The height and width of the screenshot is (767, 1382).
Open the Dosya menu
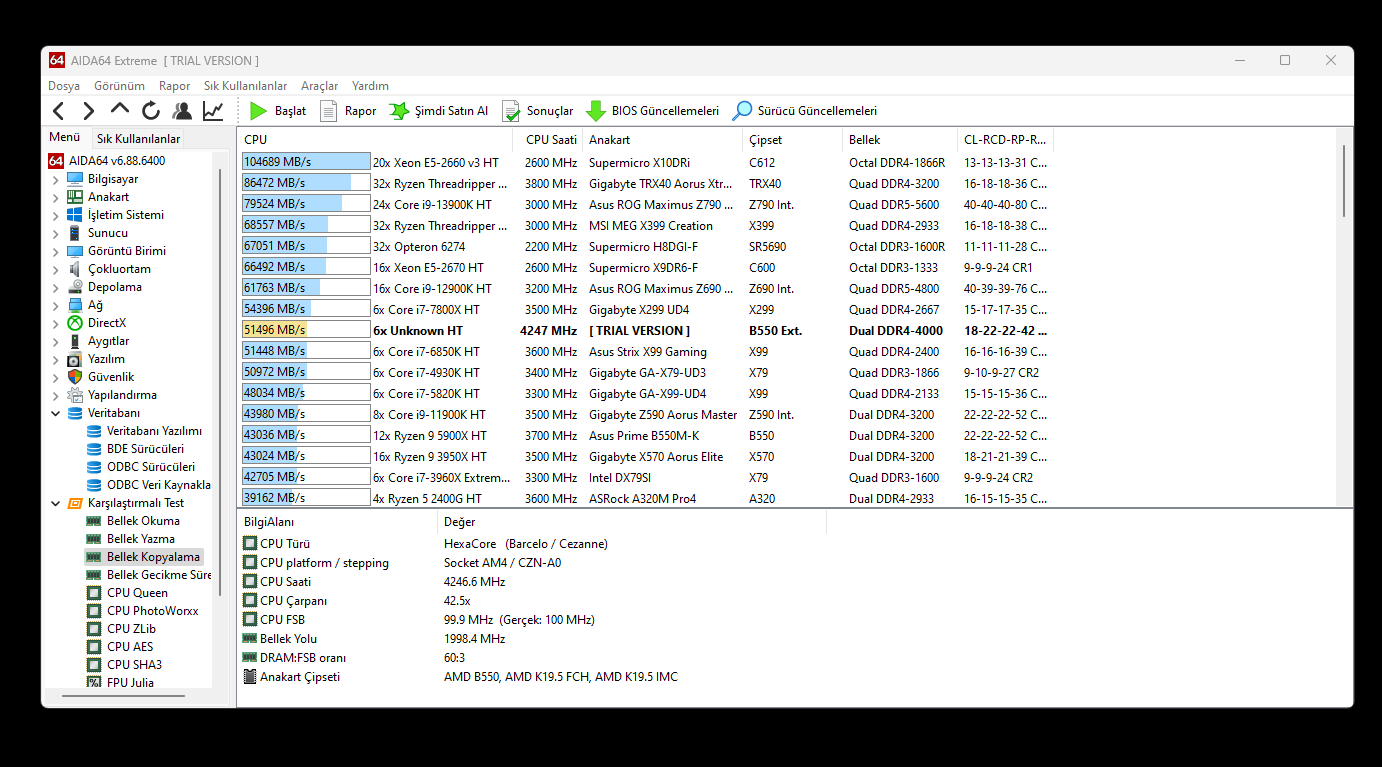tap(64, 86)
